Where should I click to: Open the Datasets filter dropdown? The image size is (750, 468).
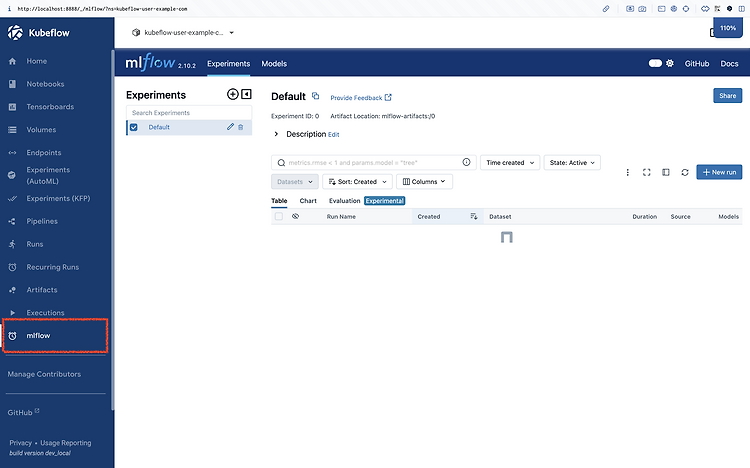click(295, 182)
